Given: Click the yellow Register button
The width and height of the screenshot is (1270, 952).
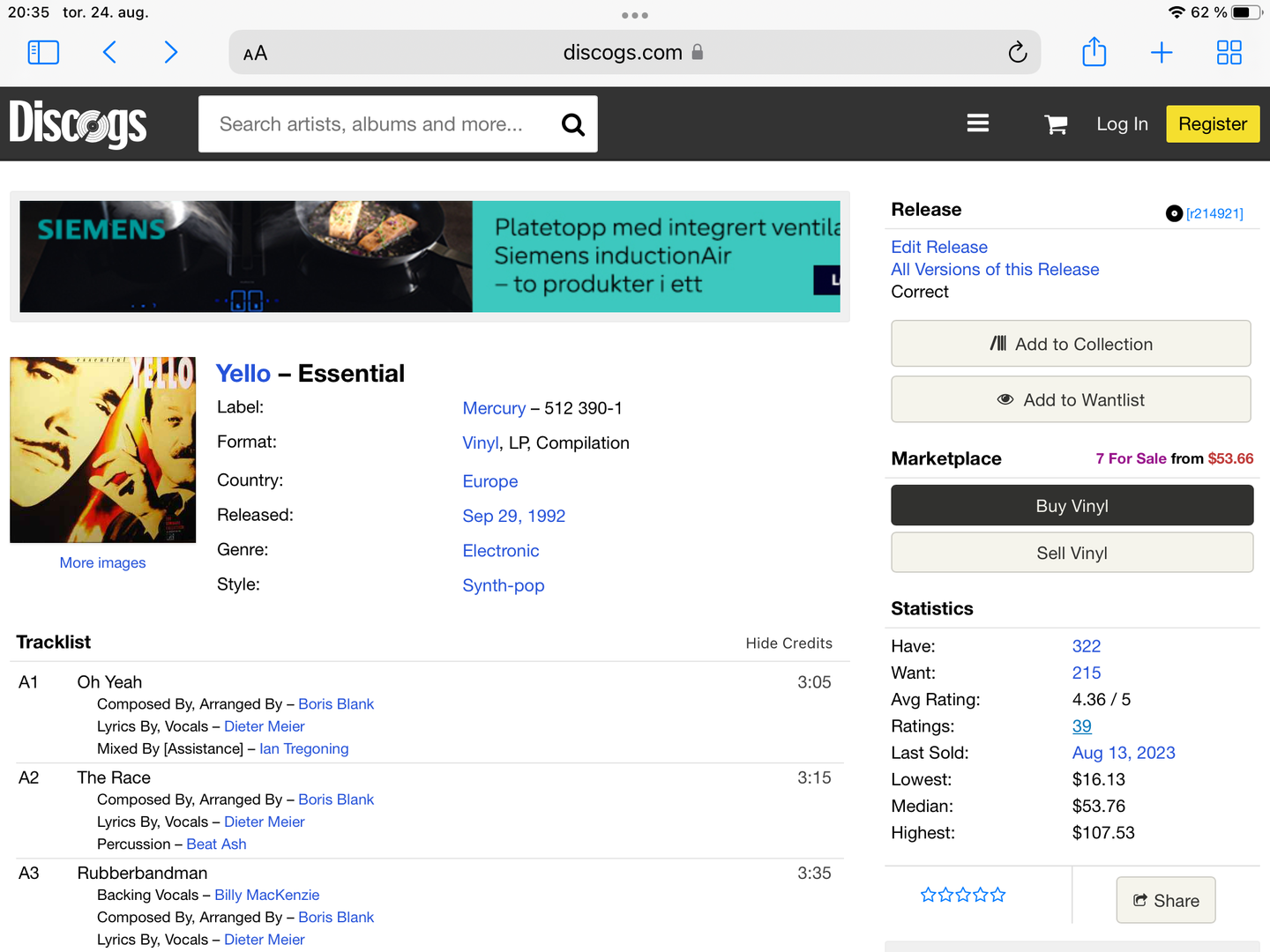Looking at the screenshot, I should click(1213, 124).
